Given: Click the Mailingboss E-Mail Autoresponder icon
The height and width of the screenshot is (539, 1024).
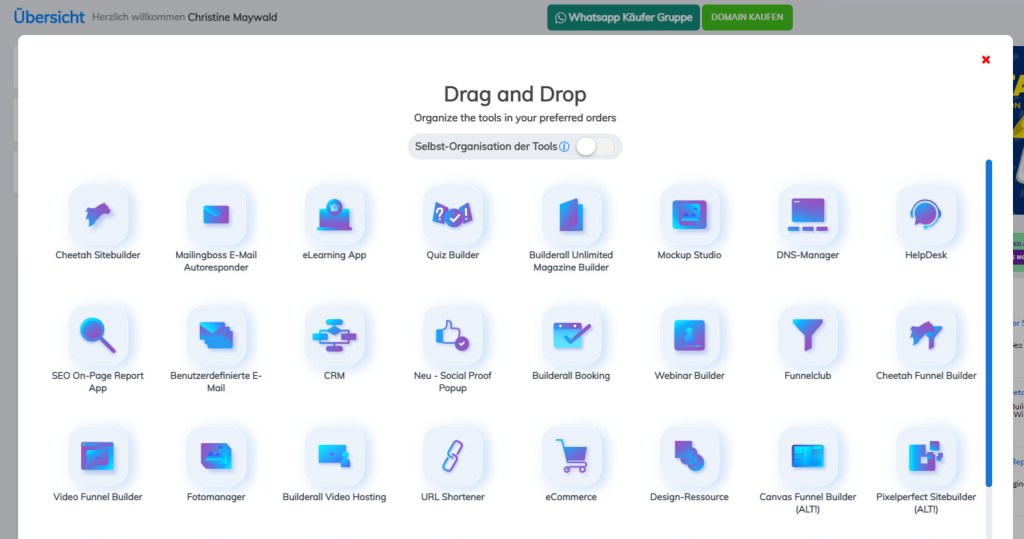Looking at the screenshot, I should 216,214.
